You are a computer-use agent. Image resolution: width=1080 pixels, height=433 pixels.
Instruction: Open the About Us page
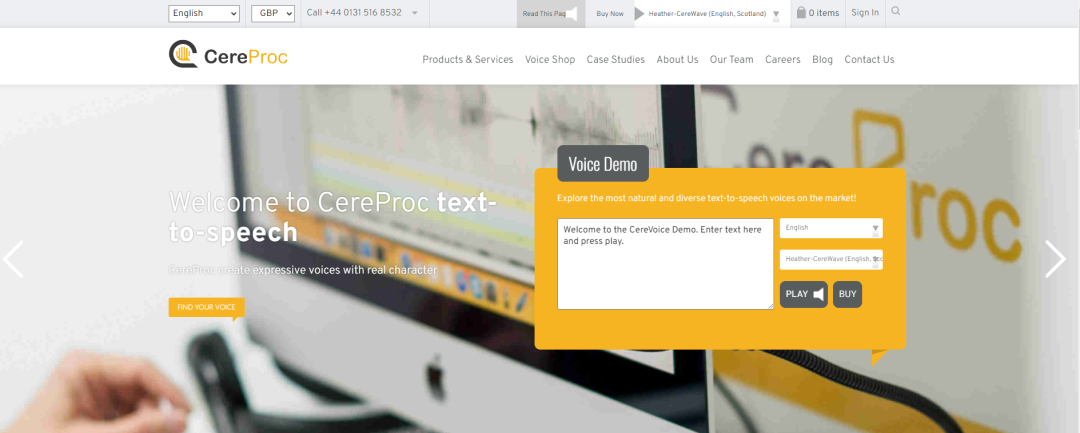coord(677,60)
